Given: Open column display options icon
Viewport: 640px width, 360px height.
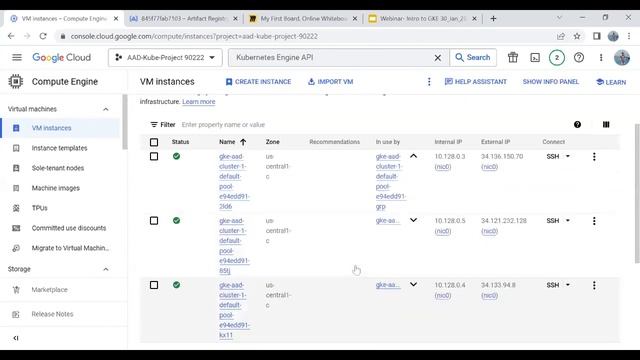Looking at the screenshot, I should 606,124.
